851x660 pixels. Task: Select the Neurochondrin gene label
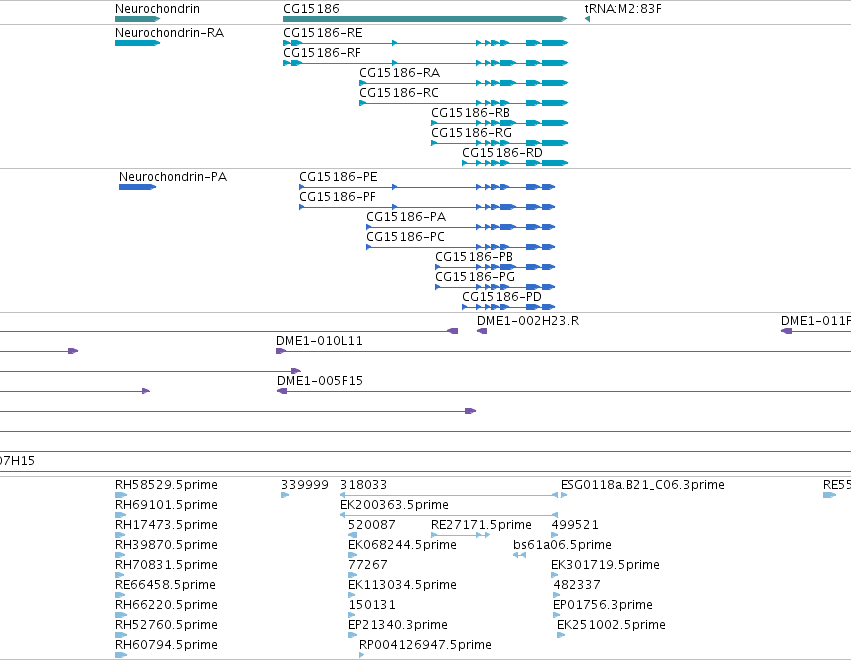click(x=157, y=9)
